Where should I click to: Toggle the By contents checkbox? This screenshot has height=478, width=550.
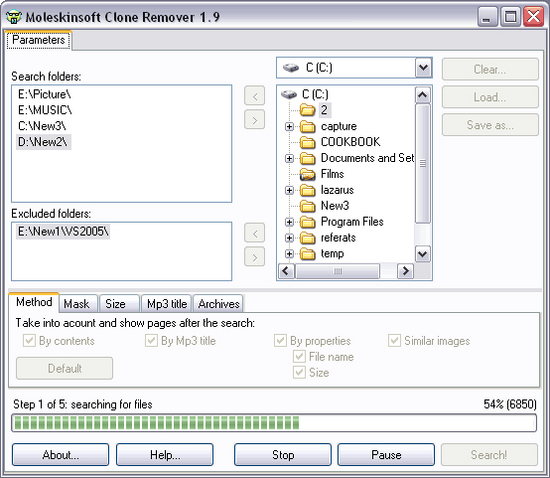29,341
